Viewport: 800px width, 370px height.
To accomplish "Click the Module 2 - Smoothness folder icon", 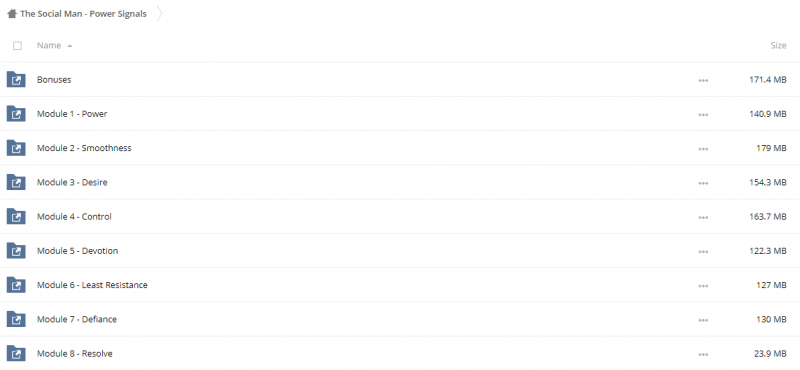I will tap(16, 148).
